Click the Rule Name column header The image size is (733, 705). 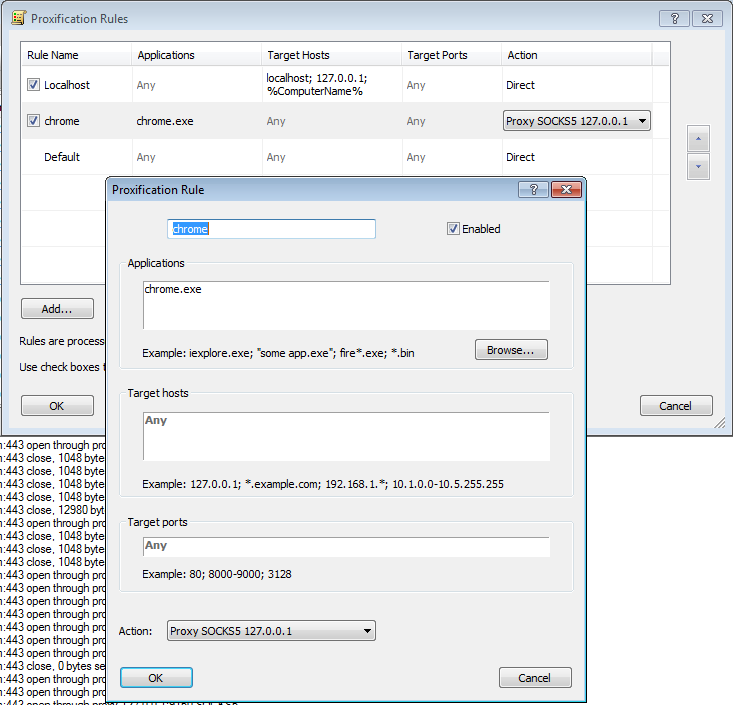tap(52, 55)
